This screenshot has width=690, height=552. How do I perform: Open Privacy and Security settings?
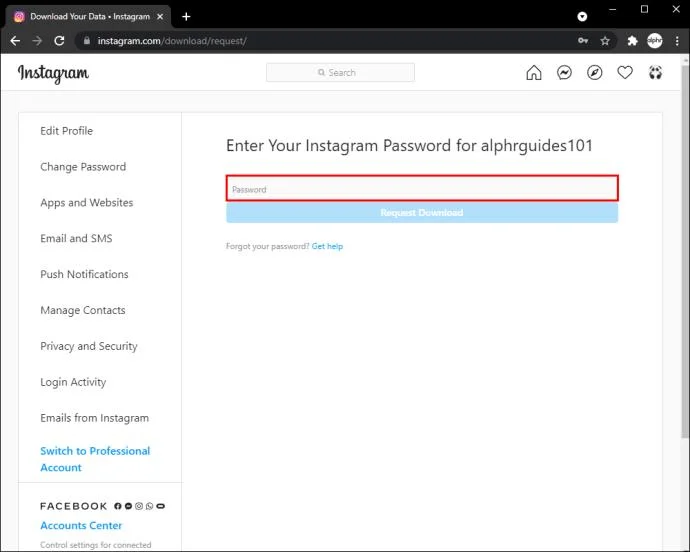(x=89, y=346)
